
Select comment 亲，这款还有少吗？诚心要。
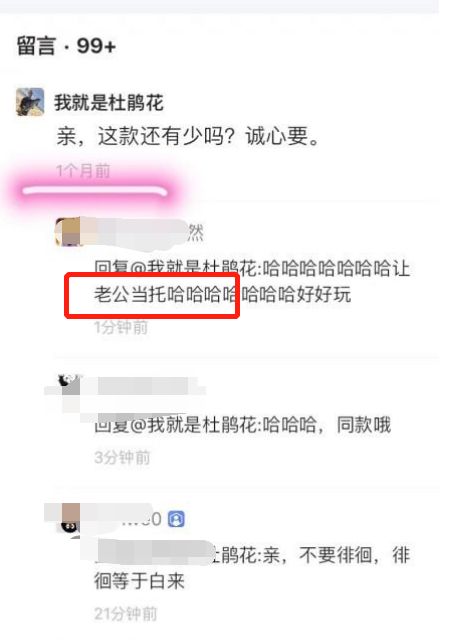pos(188,136)
